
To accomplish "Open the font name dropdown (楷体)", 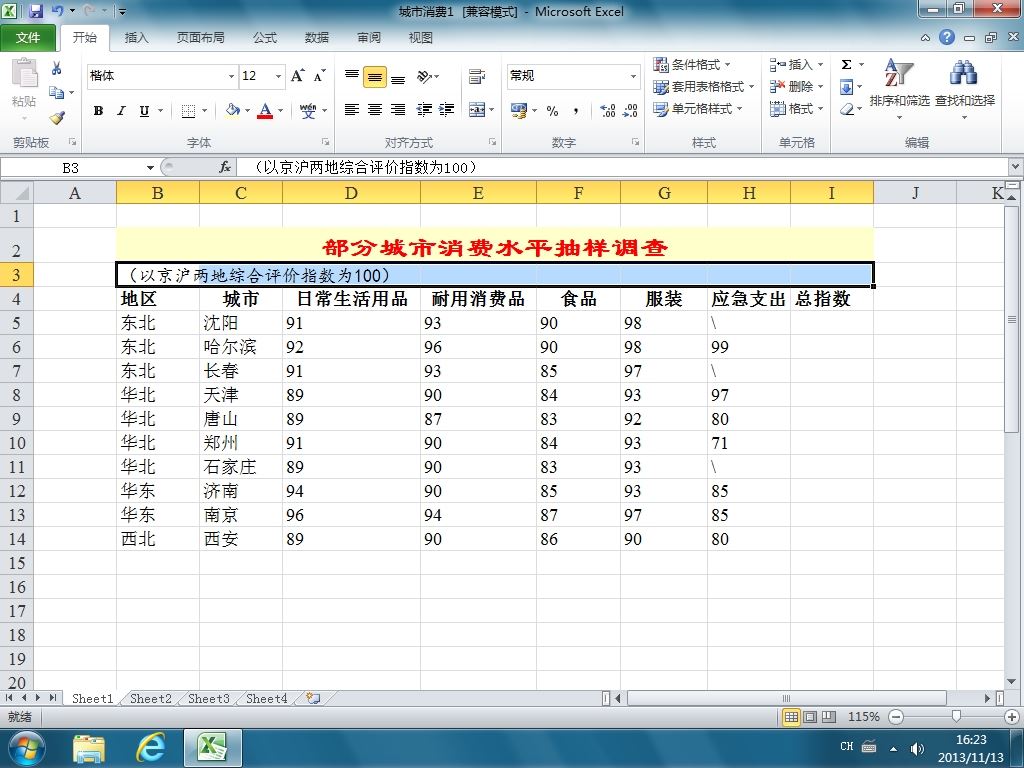I will [x=231, y=76].
